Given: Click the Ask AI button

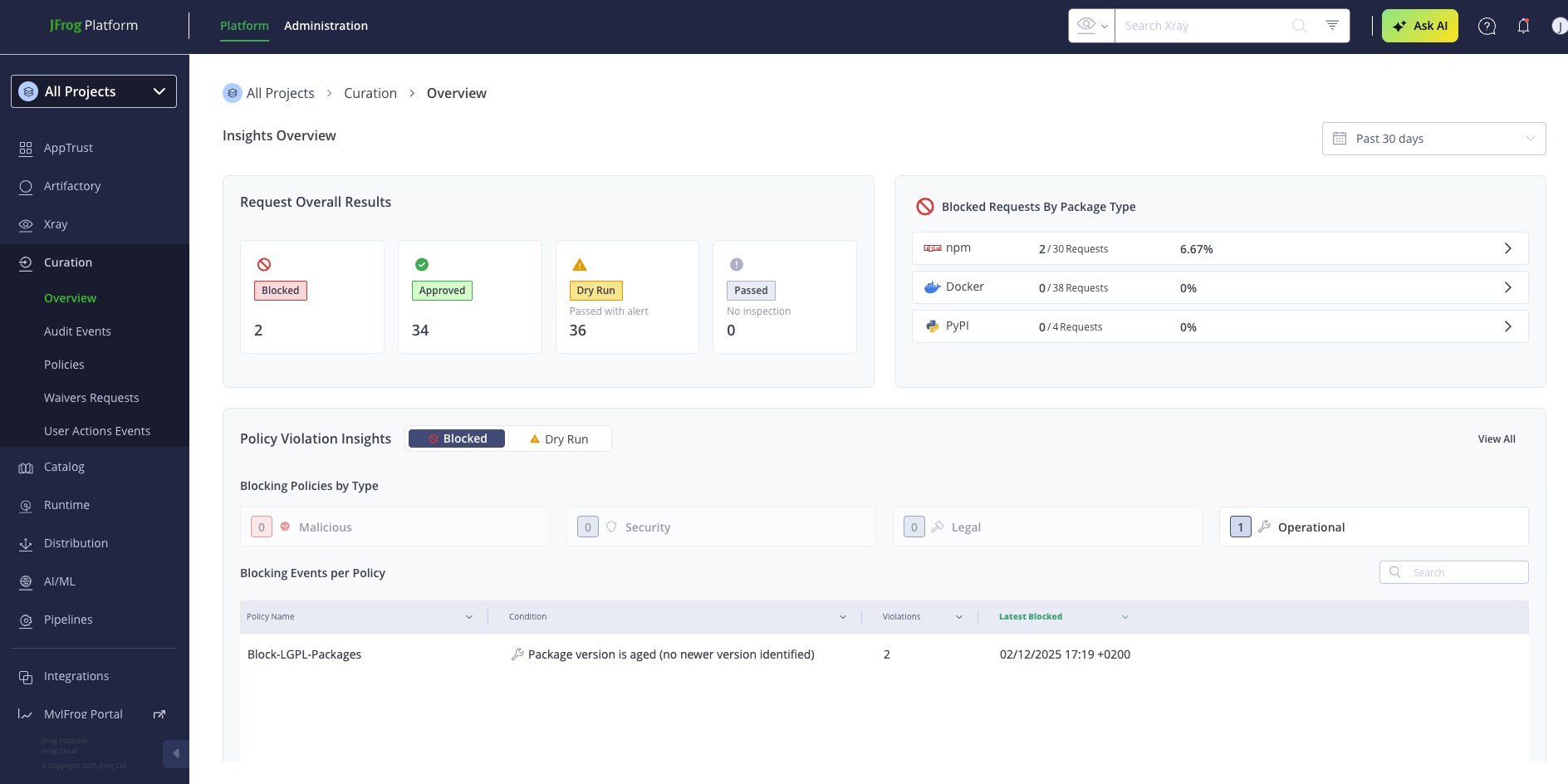Looking at the screenshot, I should (x=1419, y=26).
